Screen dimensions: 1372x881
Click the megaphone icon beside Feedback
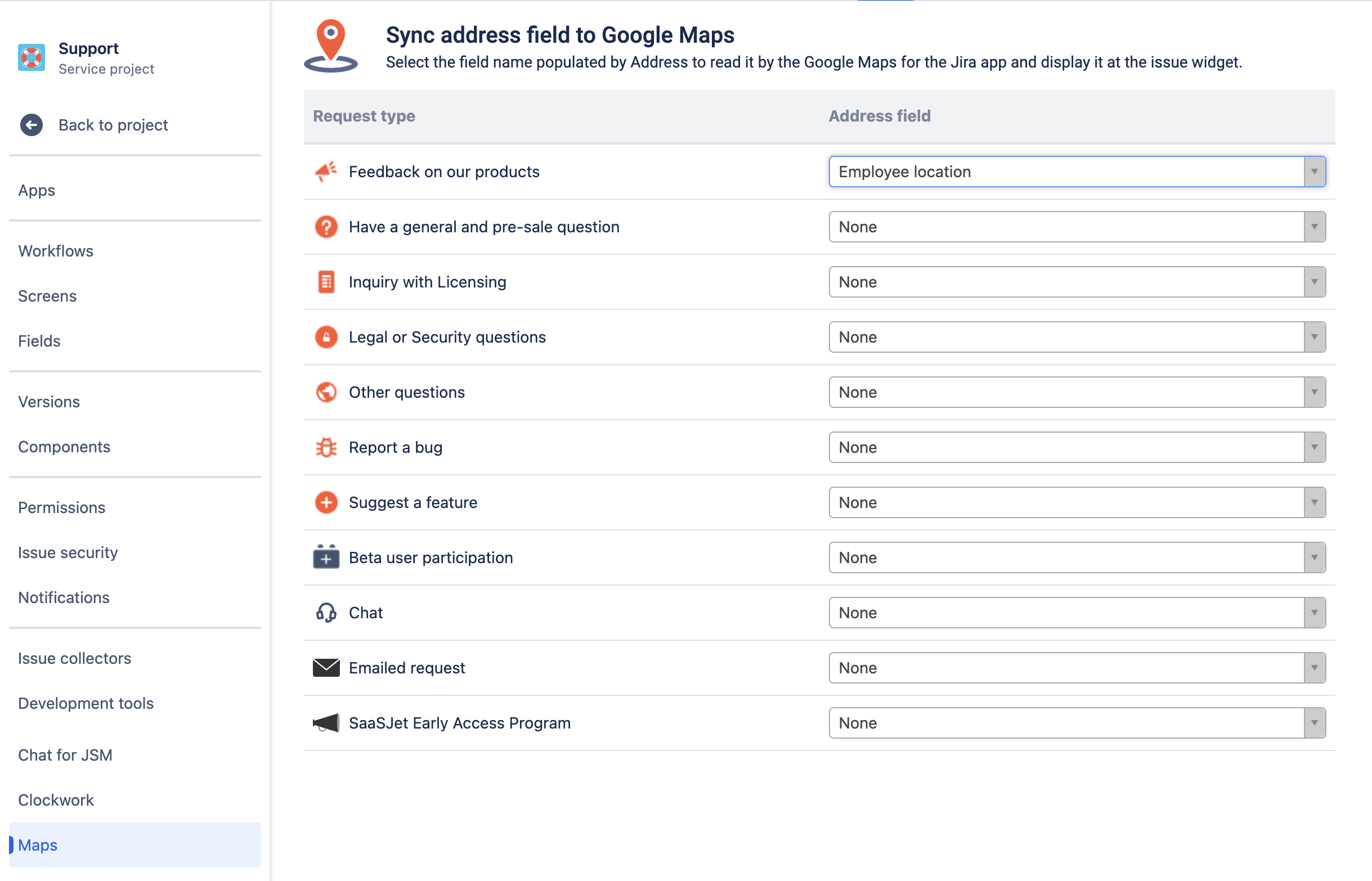pyautogui.click(x=326, y=172)
